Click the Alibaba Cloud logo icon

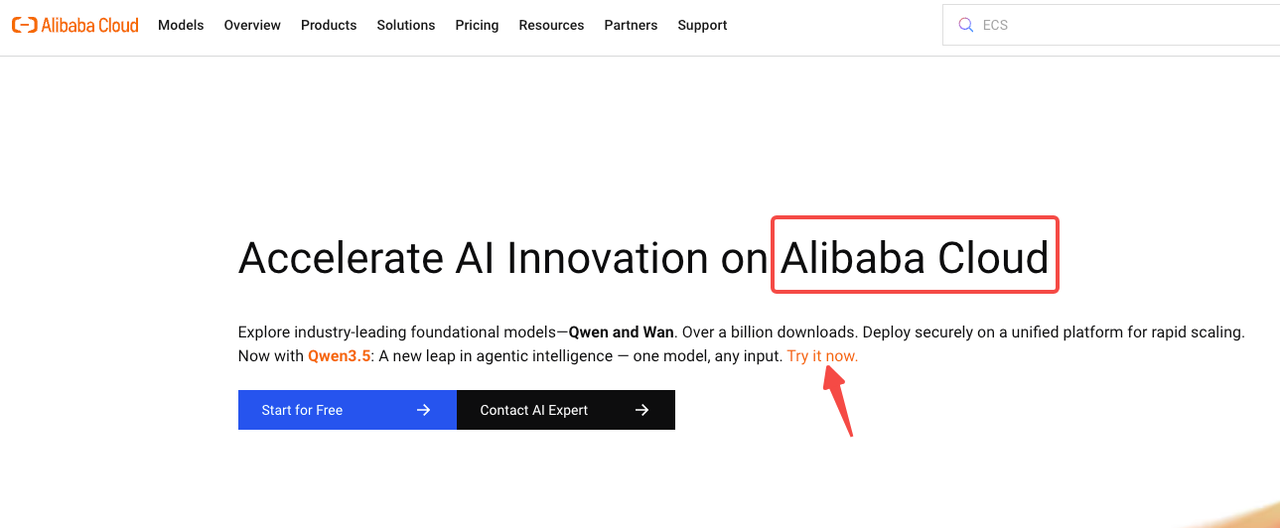point(24,25)
